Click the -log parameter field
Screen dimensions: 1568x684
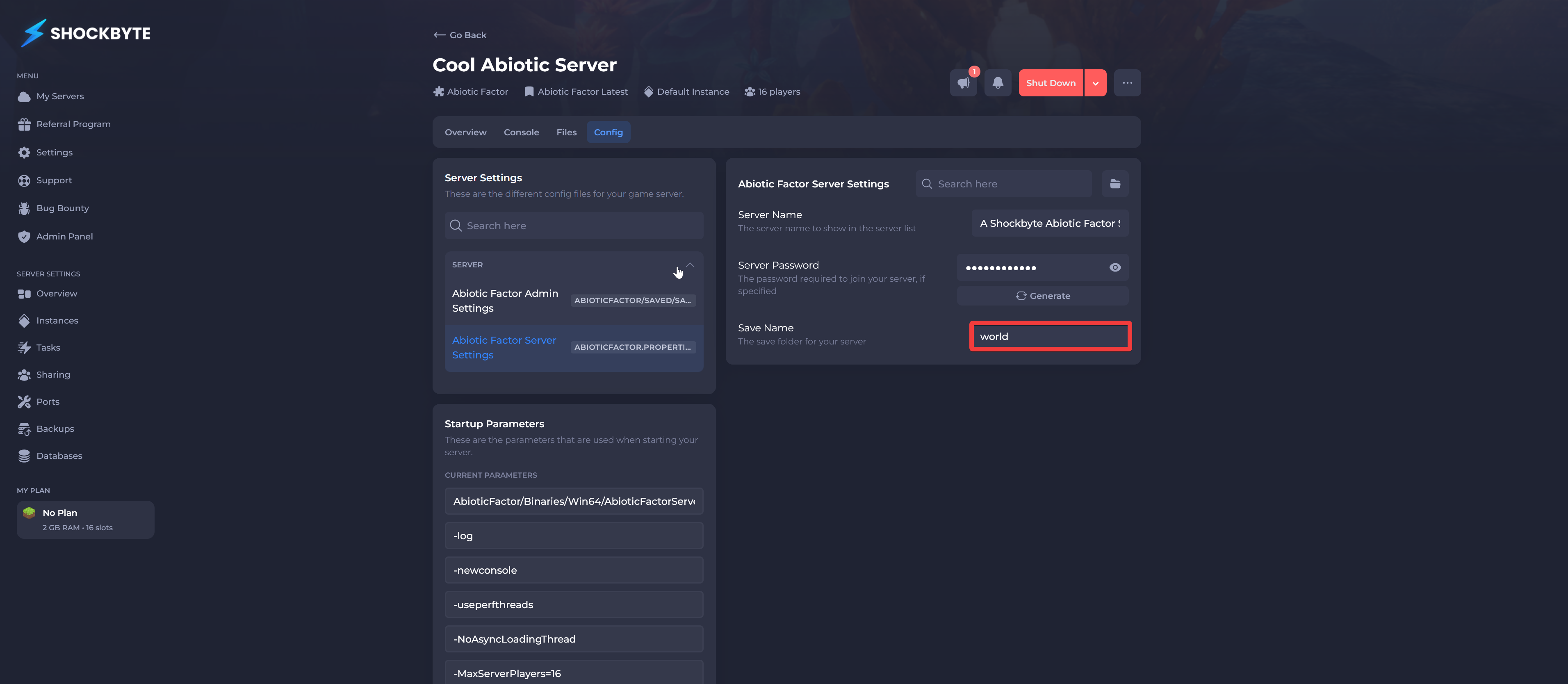tap(574, 536)
